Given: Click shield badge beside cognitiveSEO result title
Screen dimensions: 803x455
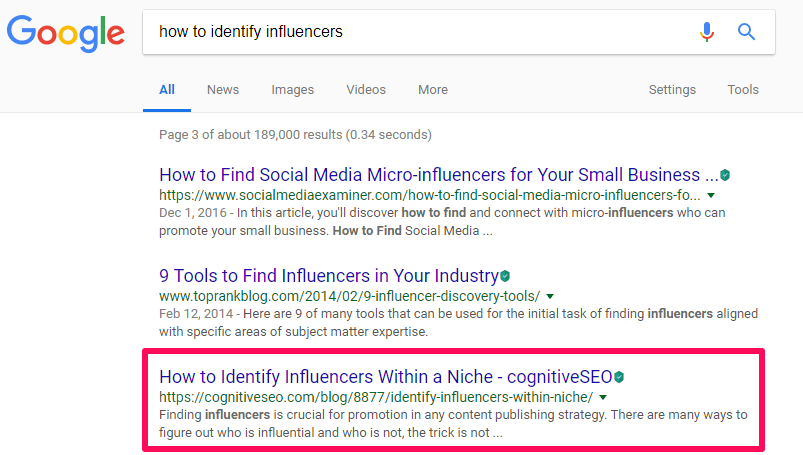Looking at the screenshot, I should 619,377.
